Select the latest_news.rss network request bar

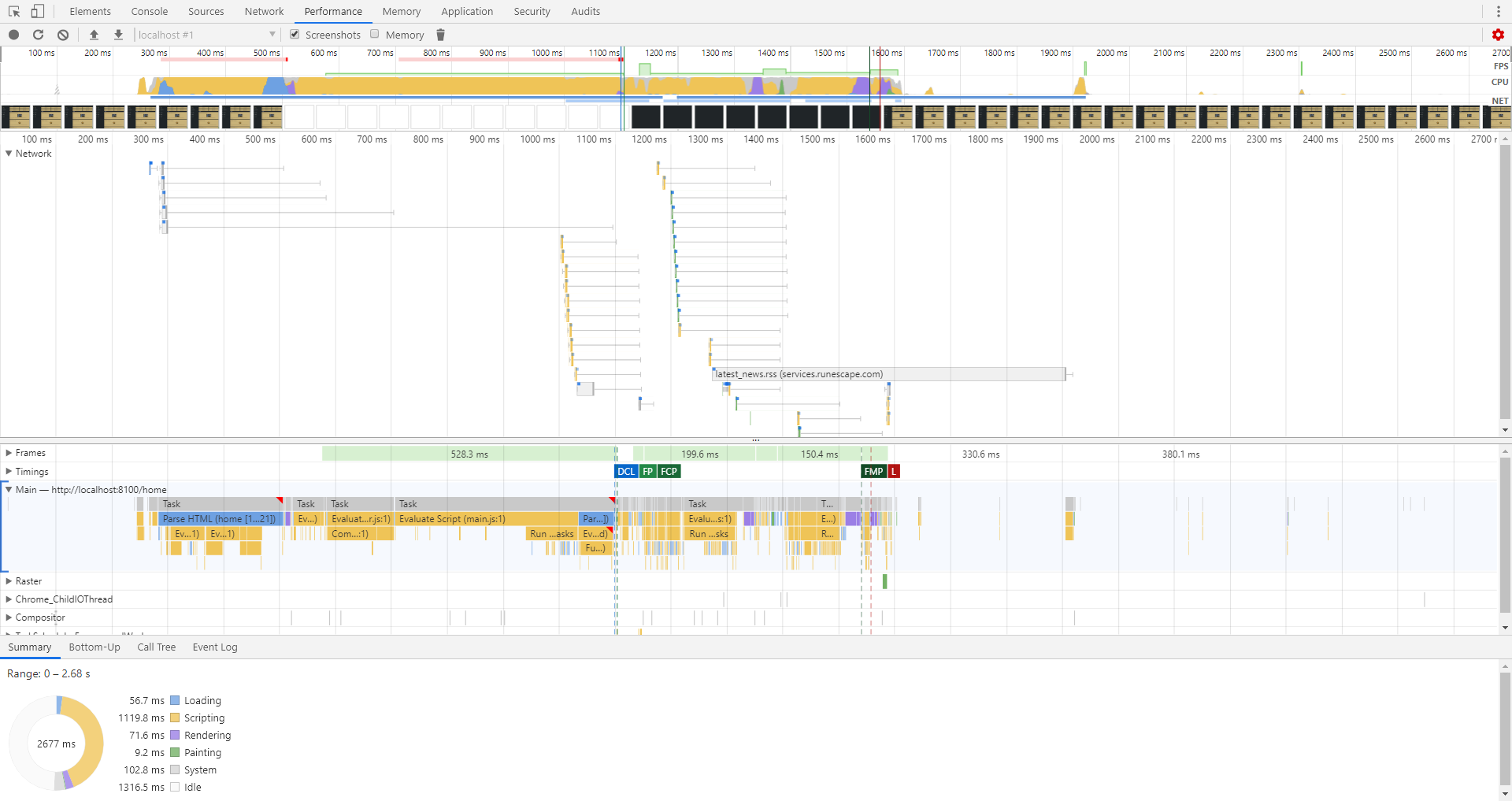889,374
